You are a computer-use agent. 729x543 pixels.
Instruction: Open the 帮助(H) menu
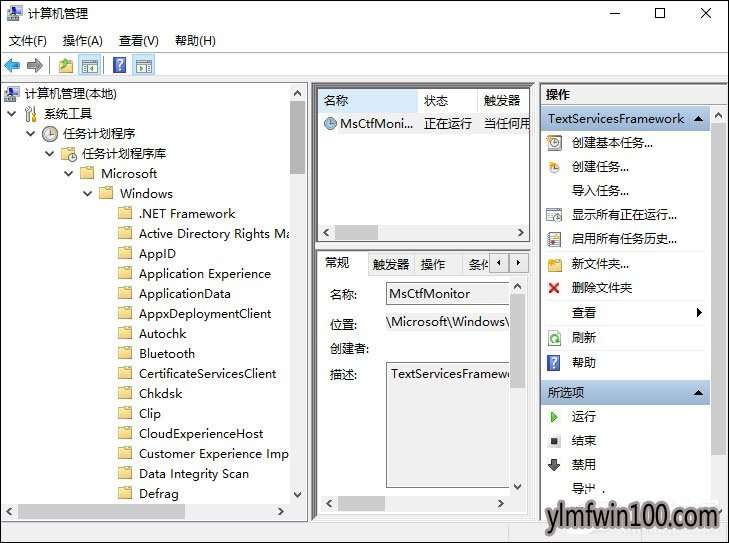(x=195, y=41)
